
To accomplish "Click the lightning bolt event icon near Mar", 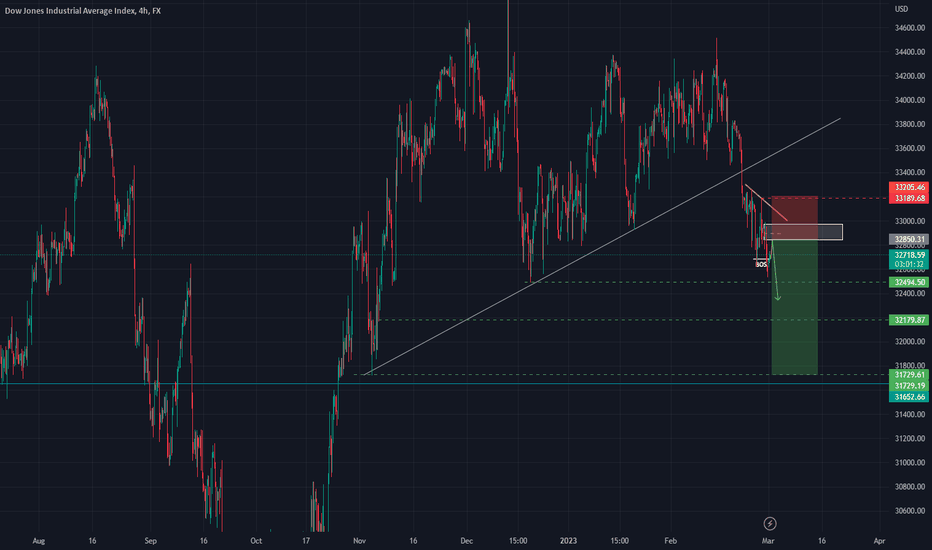I will tap(770, 523).
